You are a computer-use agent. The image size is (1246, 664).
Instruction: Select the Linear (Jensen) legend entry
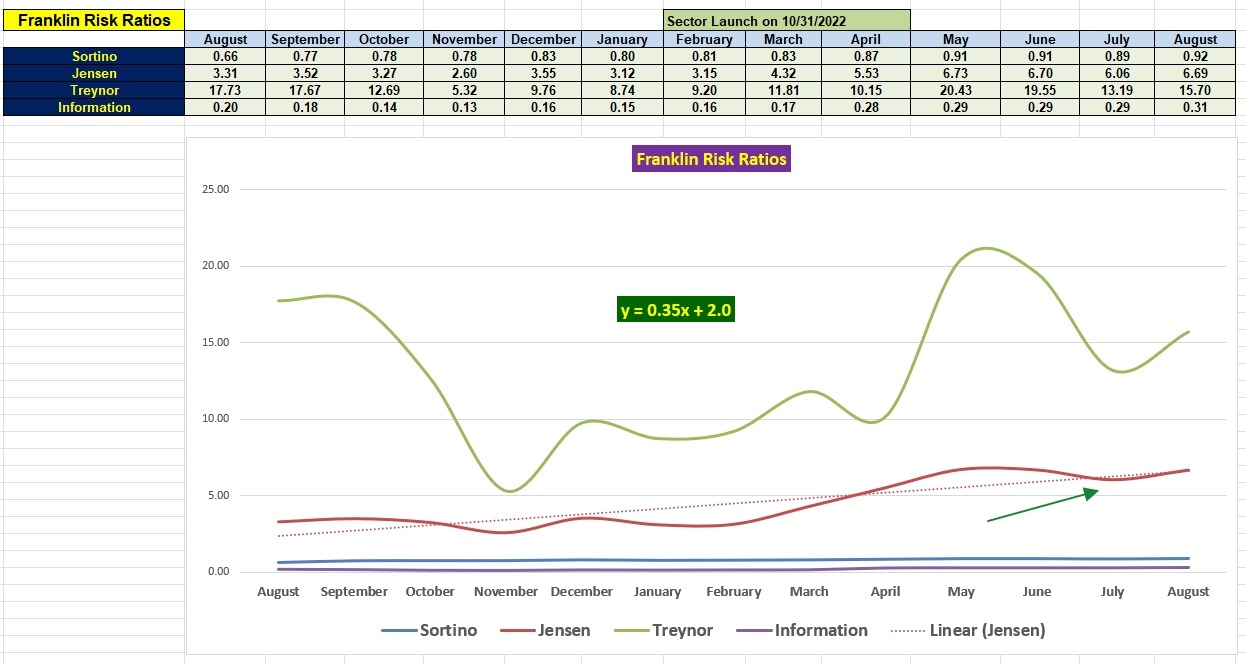pos(967,630)
